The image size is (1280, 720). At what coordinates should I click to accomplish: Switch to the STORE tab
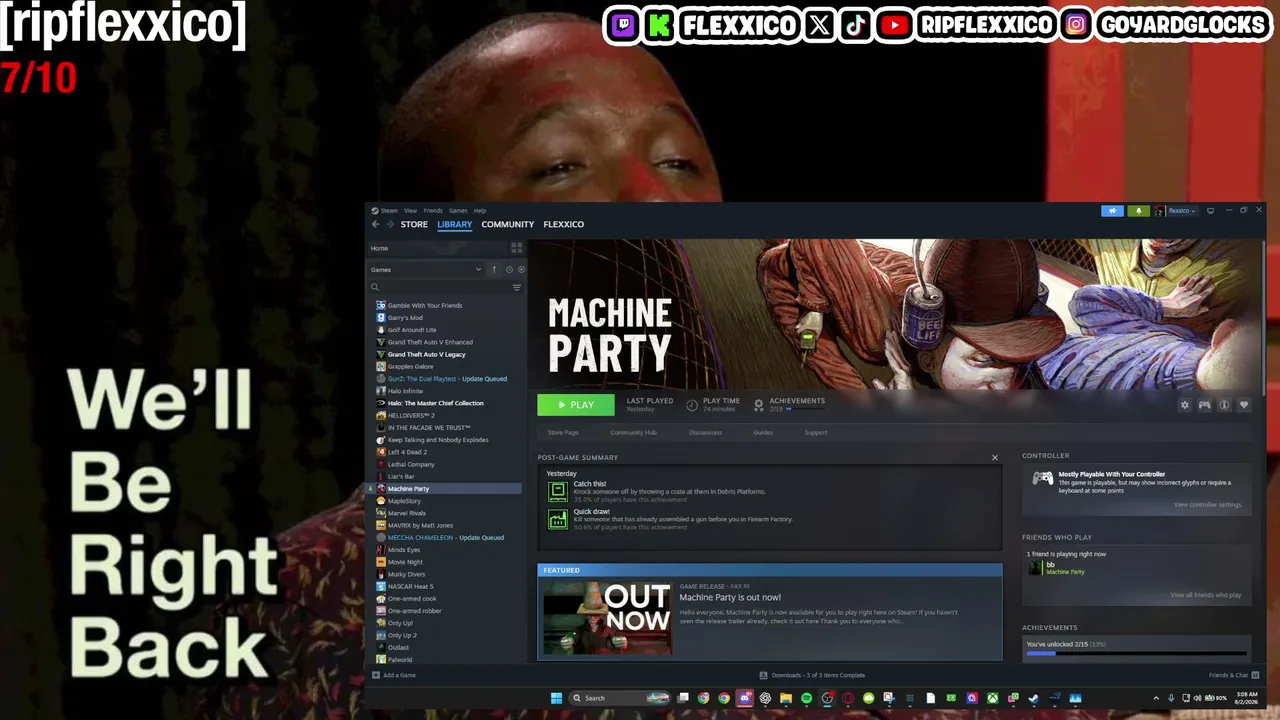pyautogui.click(x=414, y=224)
